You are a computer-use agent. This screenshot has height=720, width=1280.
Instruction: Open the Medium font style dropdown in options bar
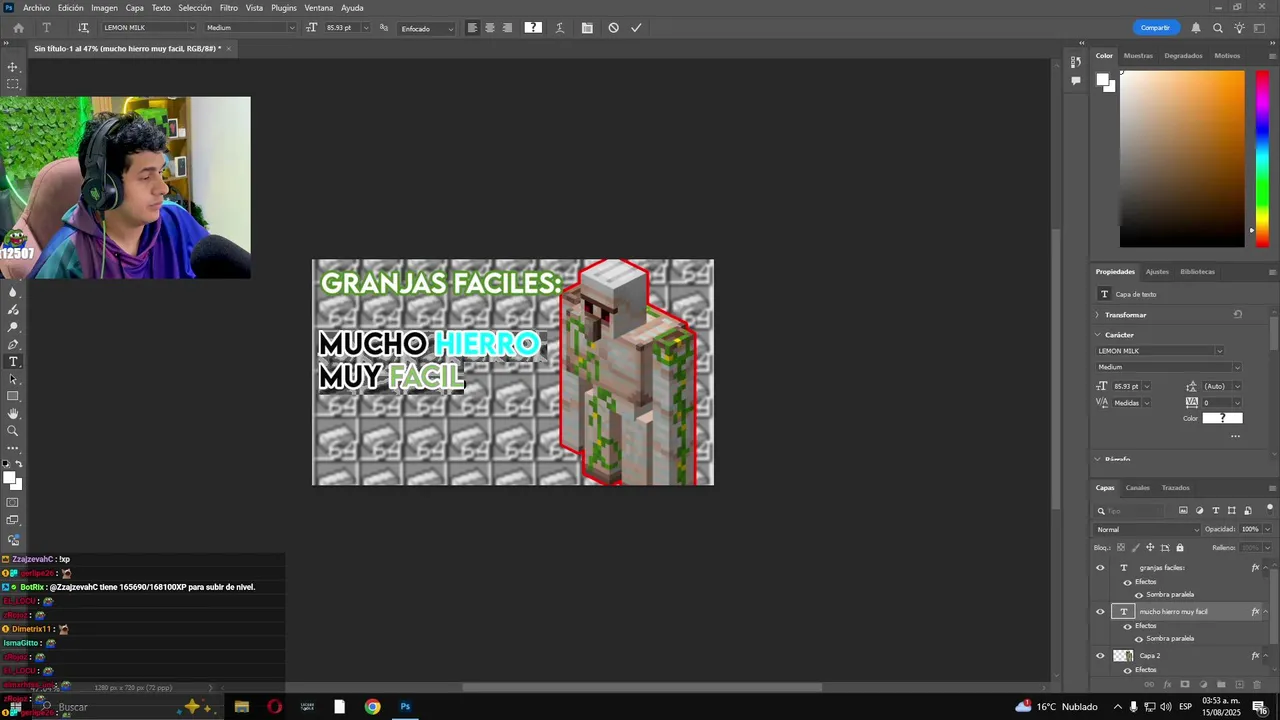coord(292,28)
